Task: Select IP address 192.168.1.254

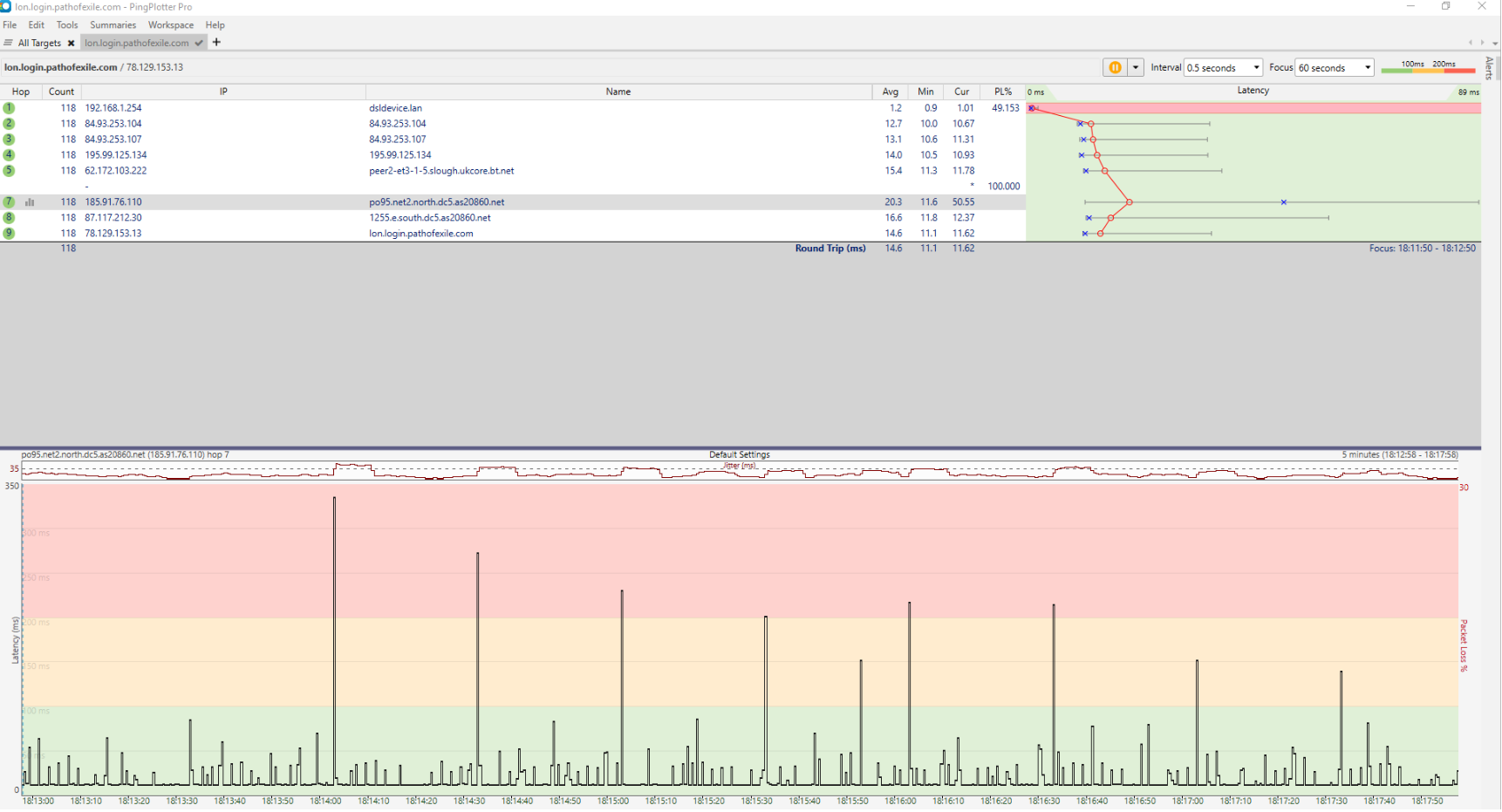Action: [x=113, y=108]
